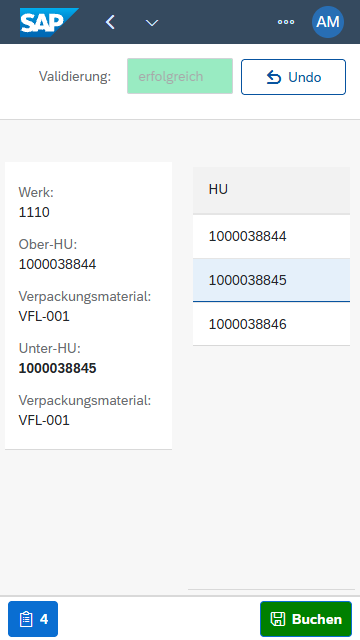Open the AM user avatar menu
This screenshot has height=640, width=360.
pos(328,22)
